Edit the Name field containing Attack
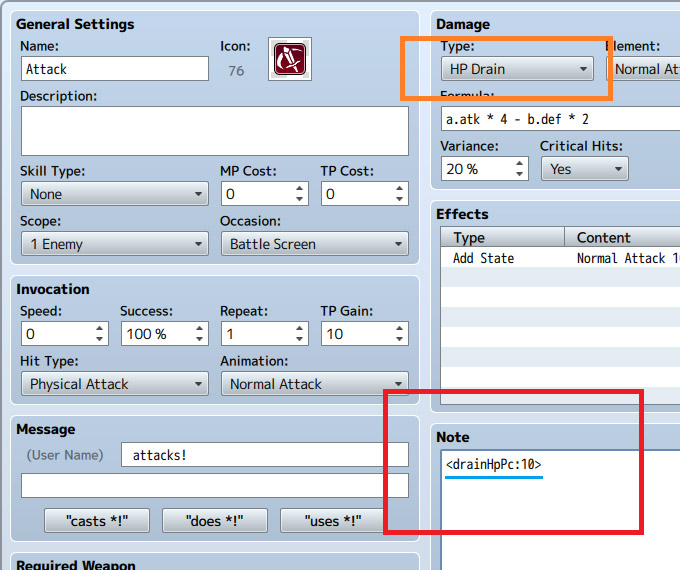Screen dimensions: 680x570 tap(115, 69)
